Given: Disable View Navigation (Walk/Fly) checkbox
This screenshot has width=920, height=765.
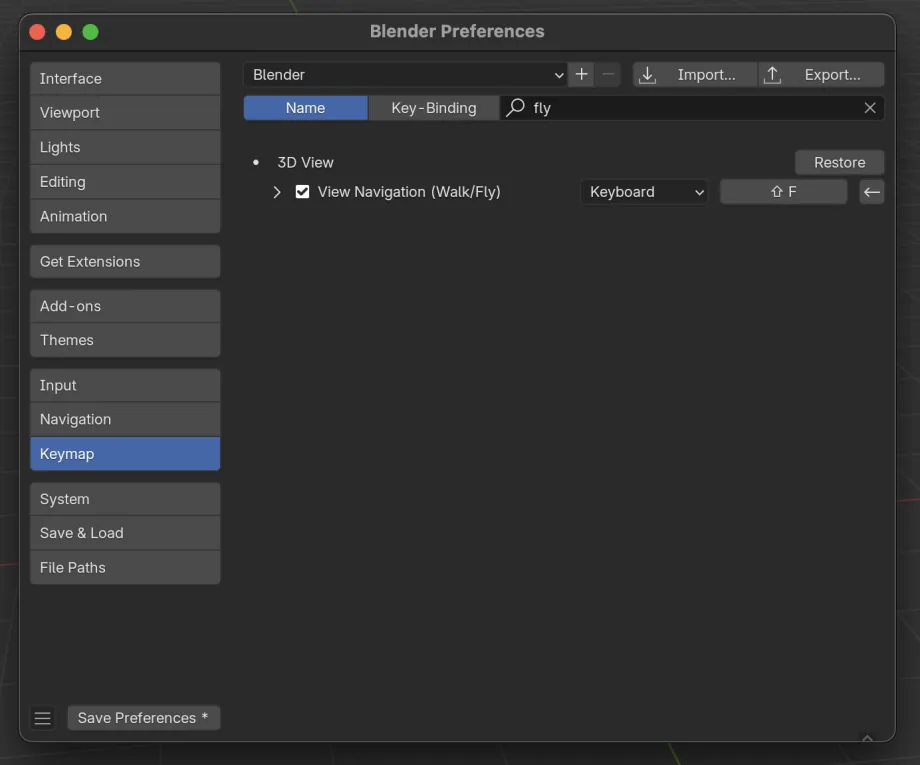Looking at the screenshot, I should tap(302, 192).
